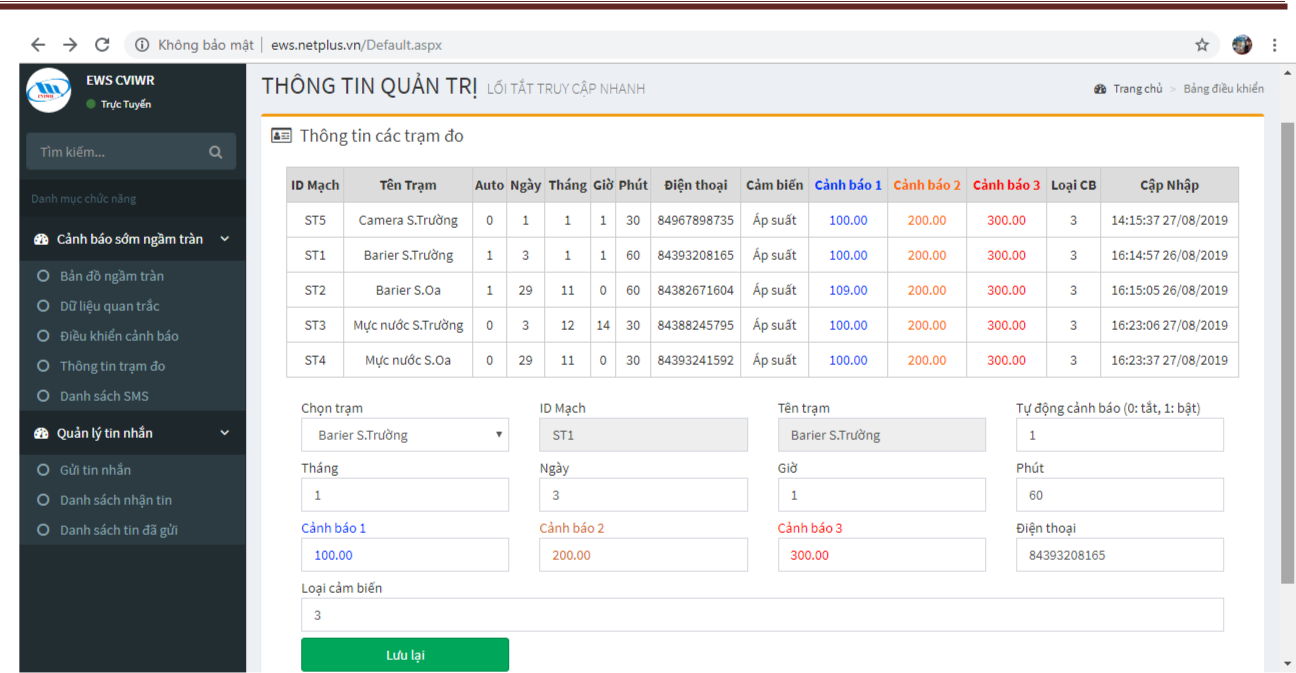
Task: Click phone number 84967898735
Action: (x=695, y=220)
